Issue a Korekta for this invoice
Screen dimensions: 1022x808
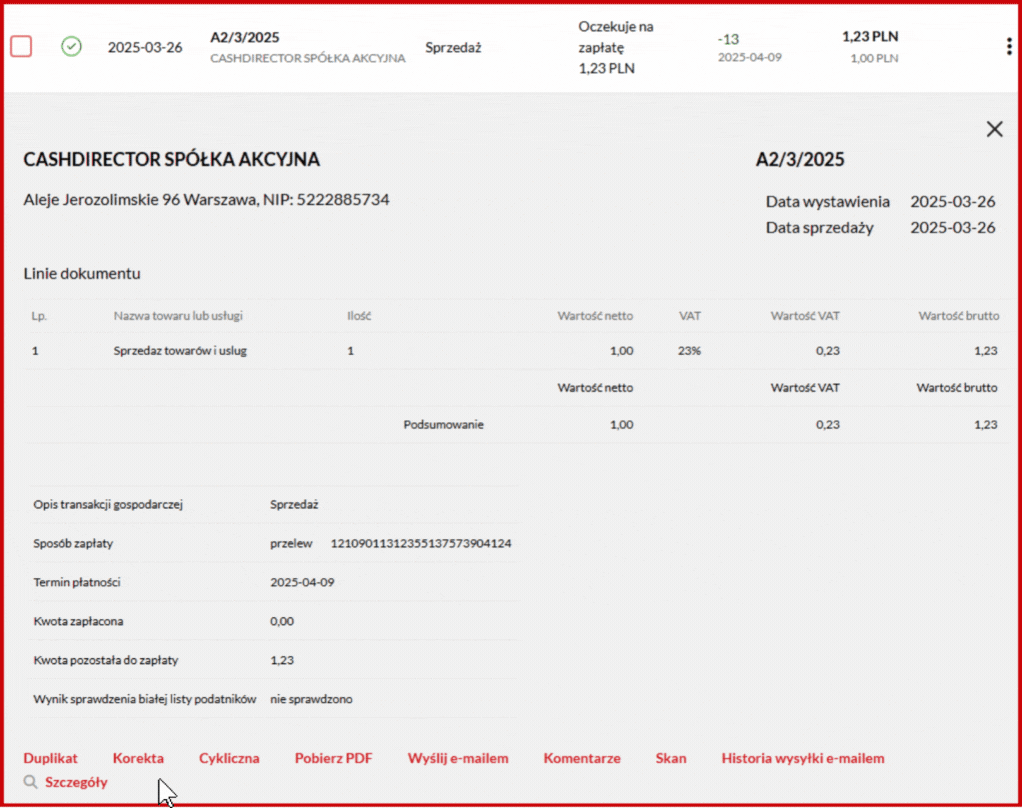click(x=138, y=758)
